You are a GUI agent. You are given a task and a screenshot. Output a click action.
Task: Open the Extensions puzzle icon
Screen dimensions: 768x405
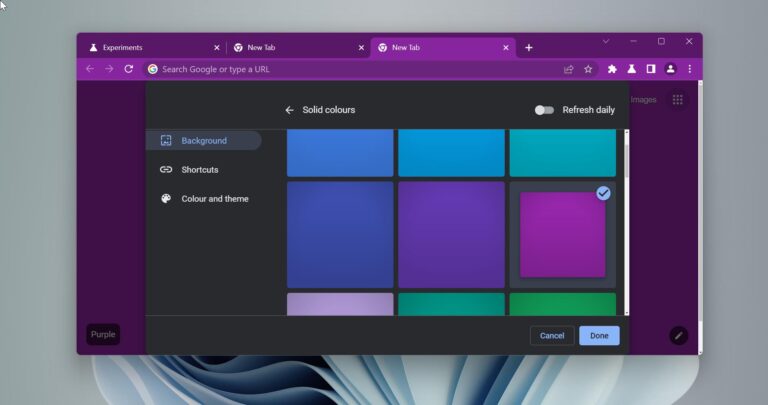tap(612, 69)
